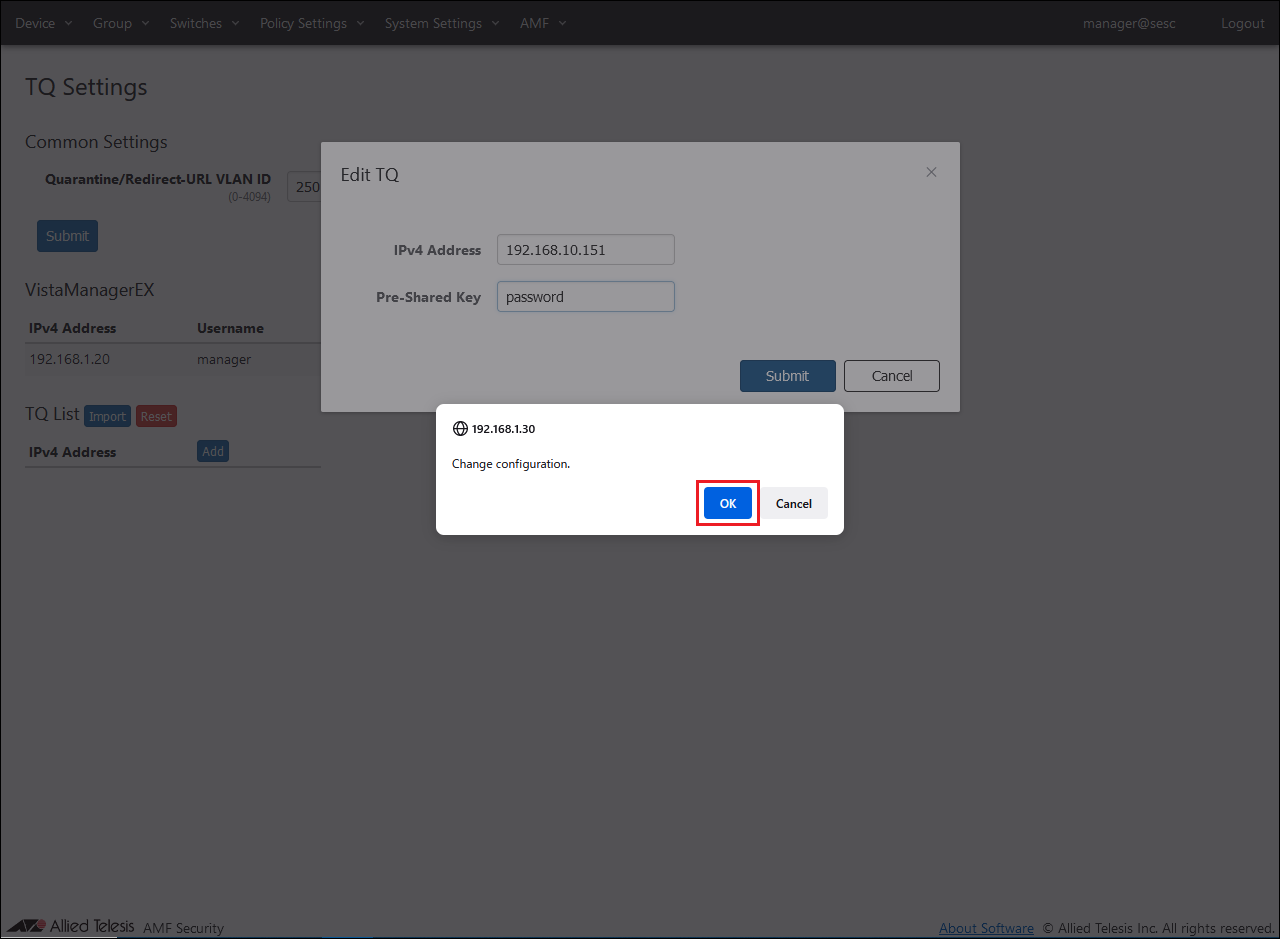Expand the Policy Settings menu
Viewport: 1280px width, 939px height.
coord(312,23)
